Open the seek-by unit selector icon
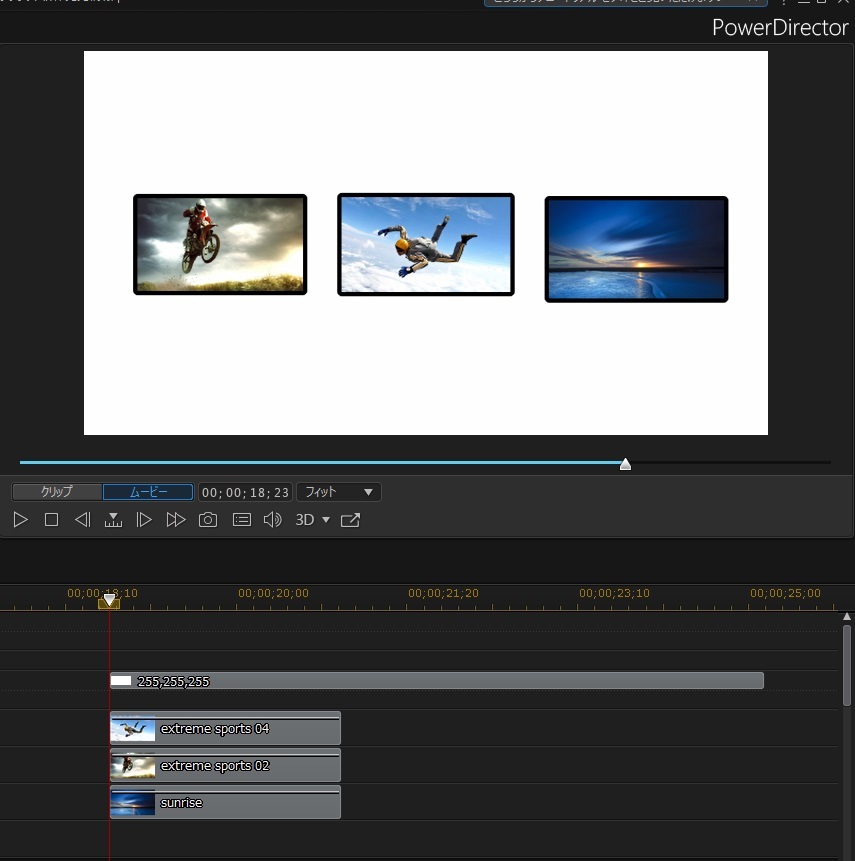Screen dimensions: 855x861 [113, 519]
